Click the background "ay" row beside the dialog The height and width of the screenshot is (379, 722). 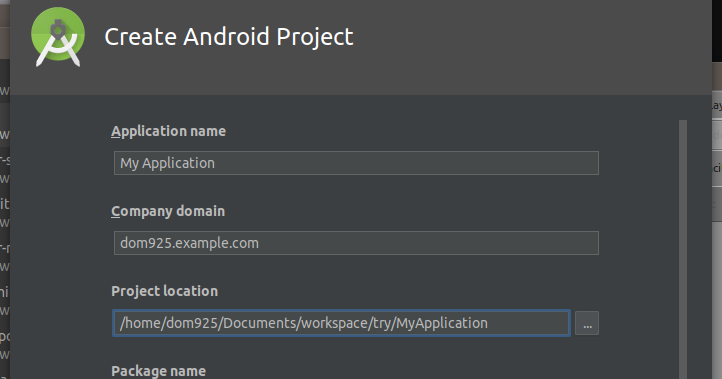click(717, 106)
